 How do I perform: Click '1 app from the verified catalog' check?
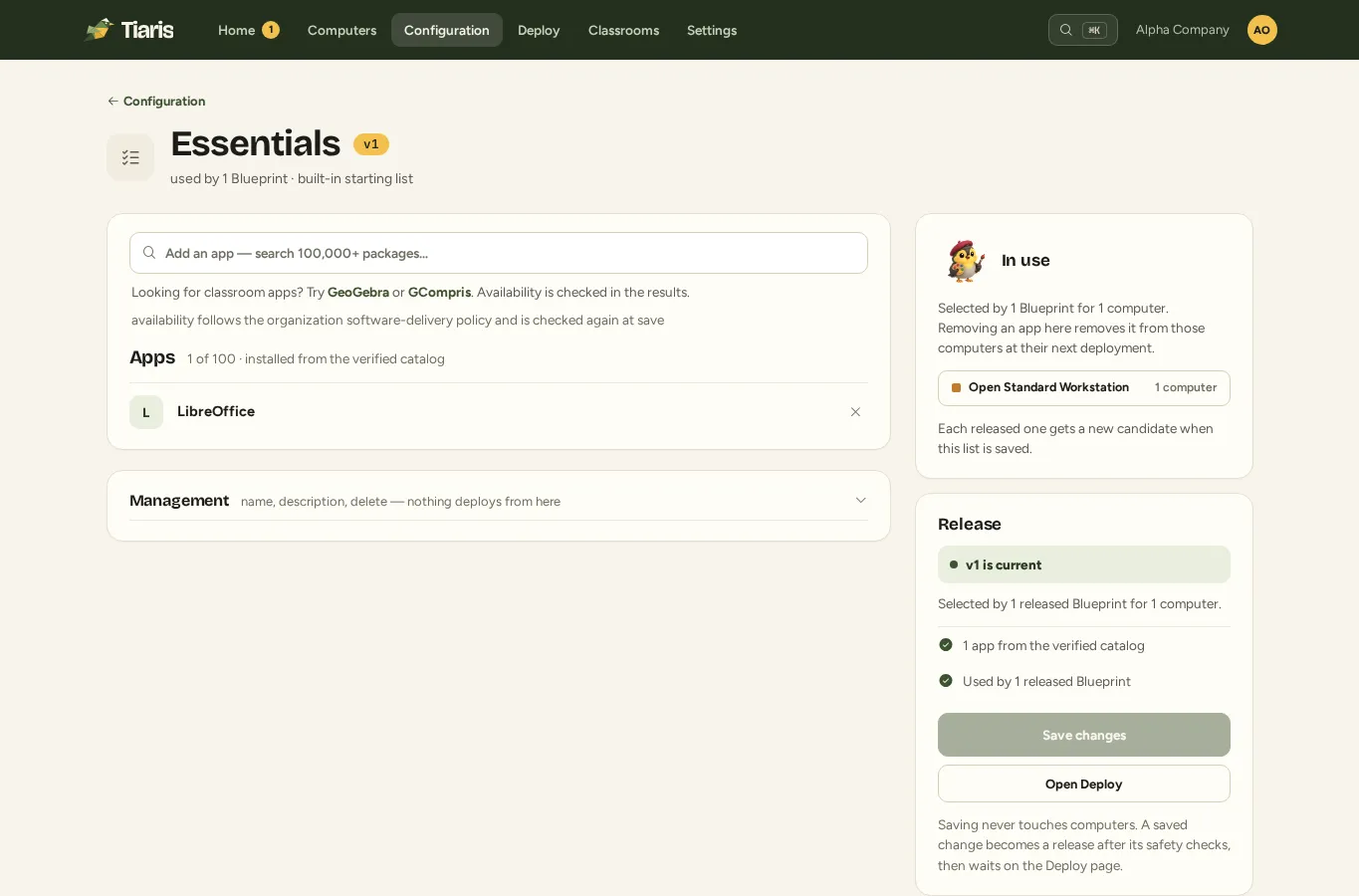pyautogui.click(x=1041, y=645)
